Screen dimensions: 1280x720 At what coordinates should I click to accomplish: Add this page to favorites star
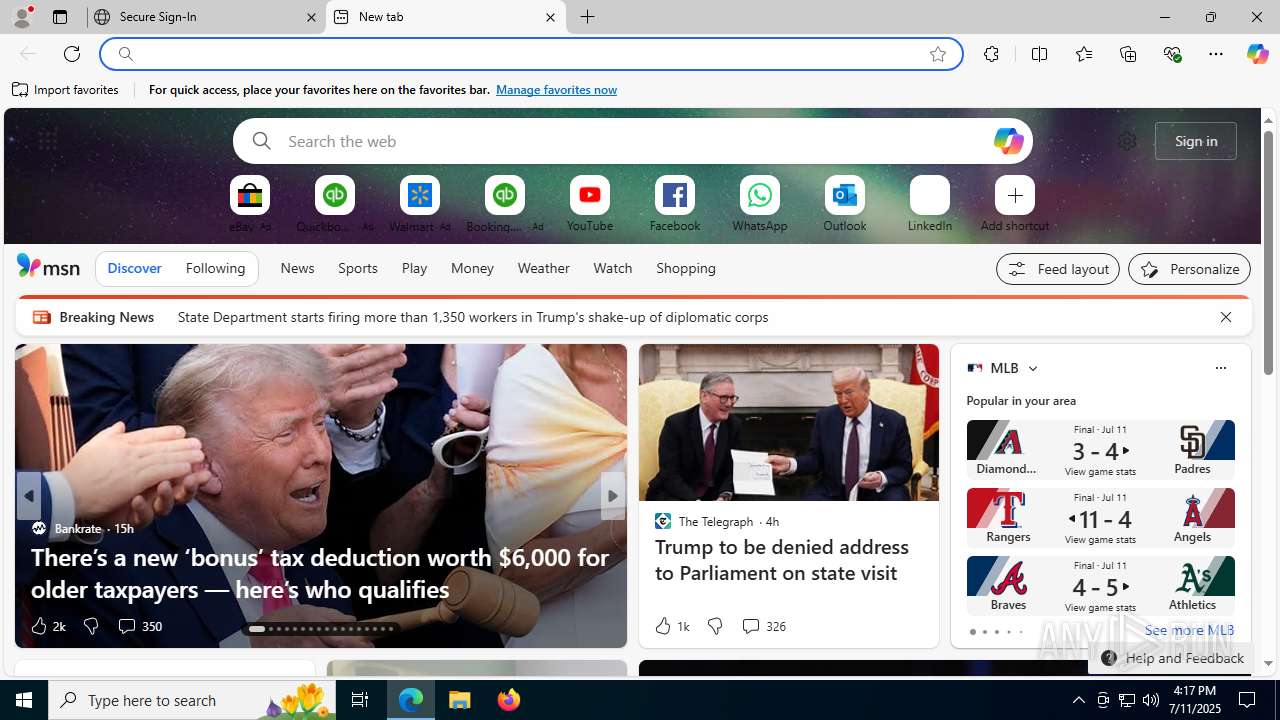938,54
